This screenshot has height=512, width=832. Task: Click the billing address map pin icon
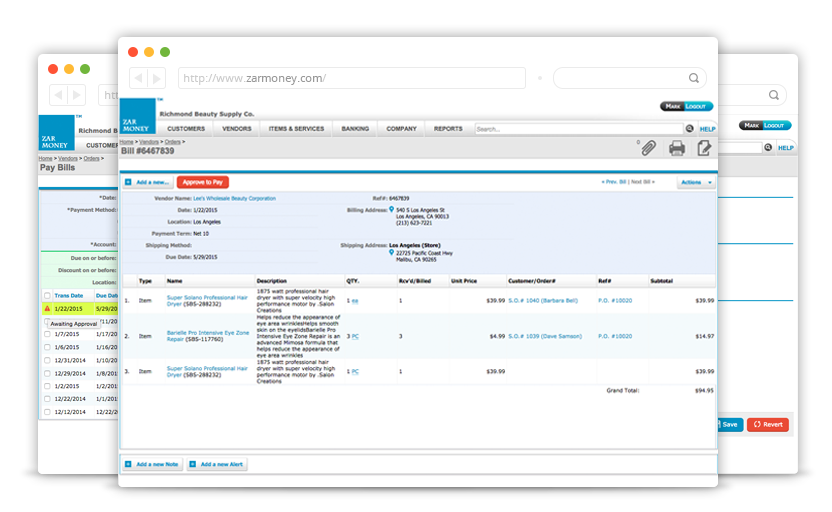pyautogui.click(x=392, y=210)
